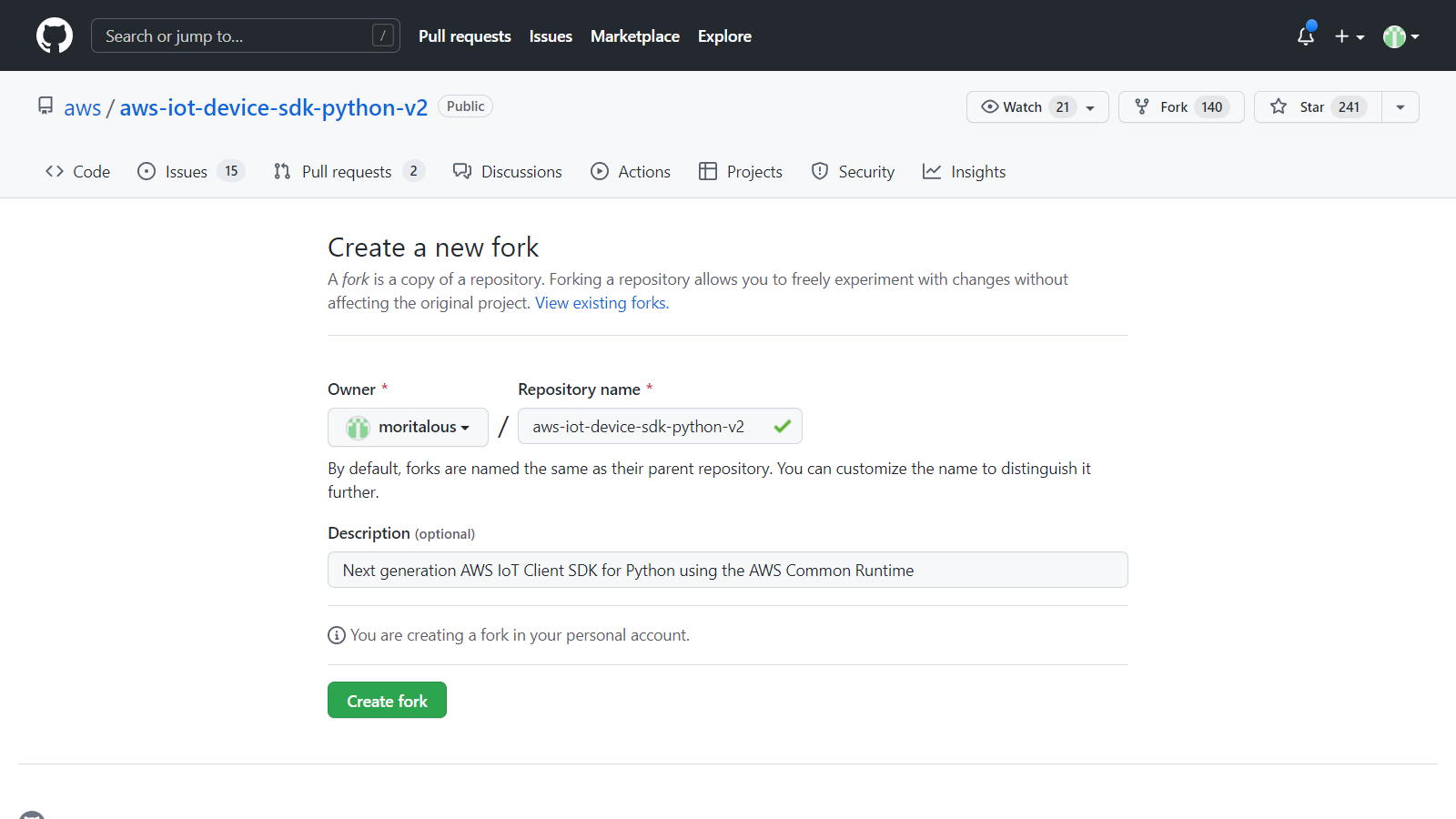1456x819 pixels.
Task: Click the moritalous avatar in Owner field
Action: coord(358,427)
